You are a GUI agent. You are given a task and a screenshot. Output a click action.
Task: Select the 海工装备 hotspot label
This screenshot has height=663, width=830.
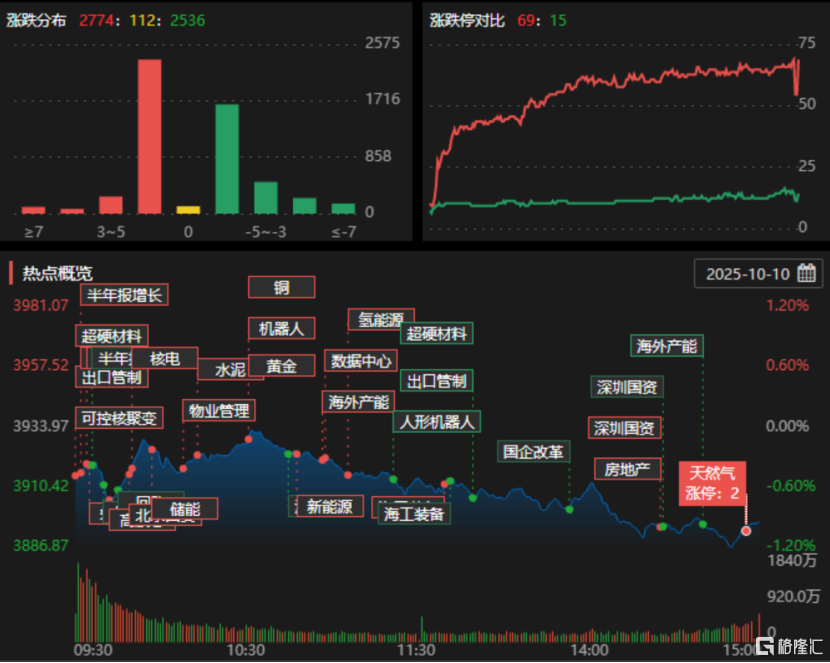click(414, 513)
